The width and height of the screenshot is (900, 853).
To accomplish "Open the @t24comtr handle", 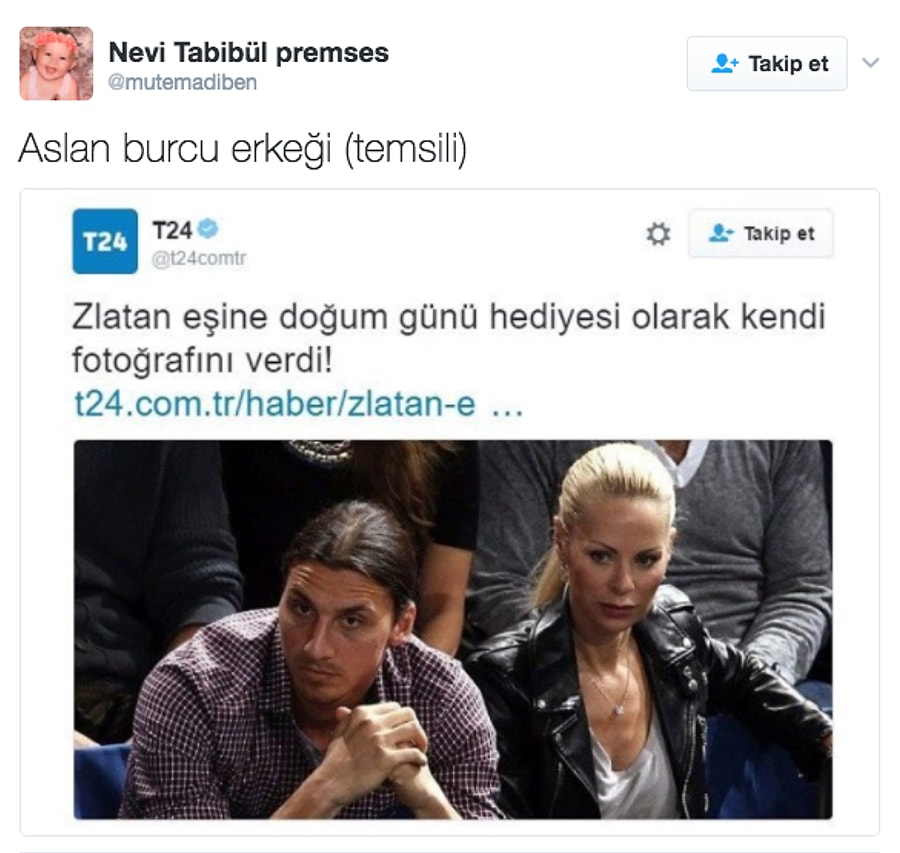I will tap(199, 259).
